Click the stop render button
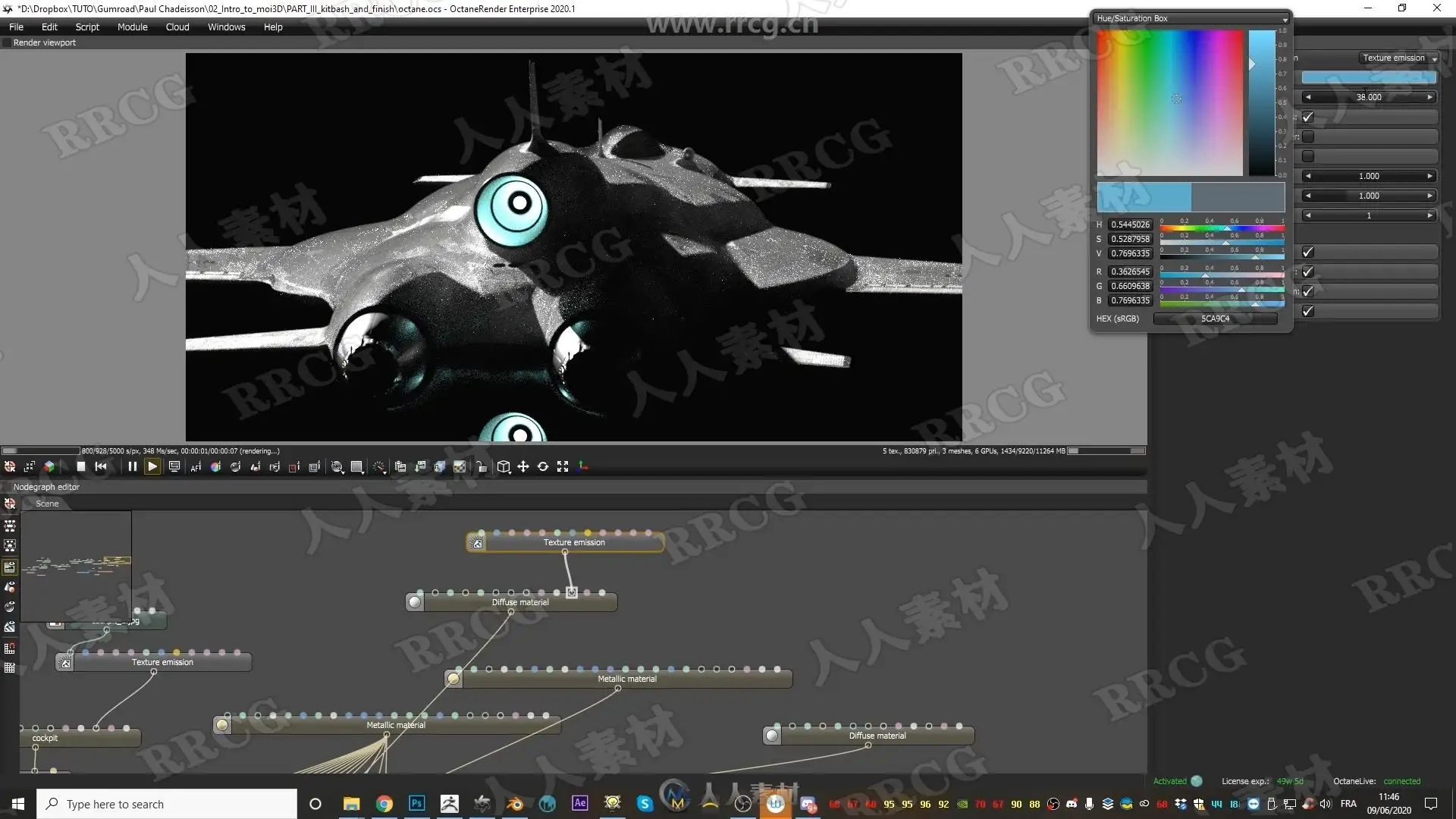Viewport: 1456px width, 819px height. click(x=81, y=467)
